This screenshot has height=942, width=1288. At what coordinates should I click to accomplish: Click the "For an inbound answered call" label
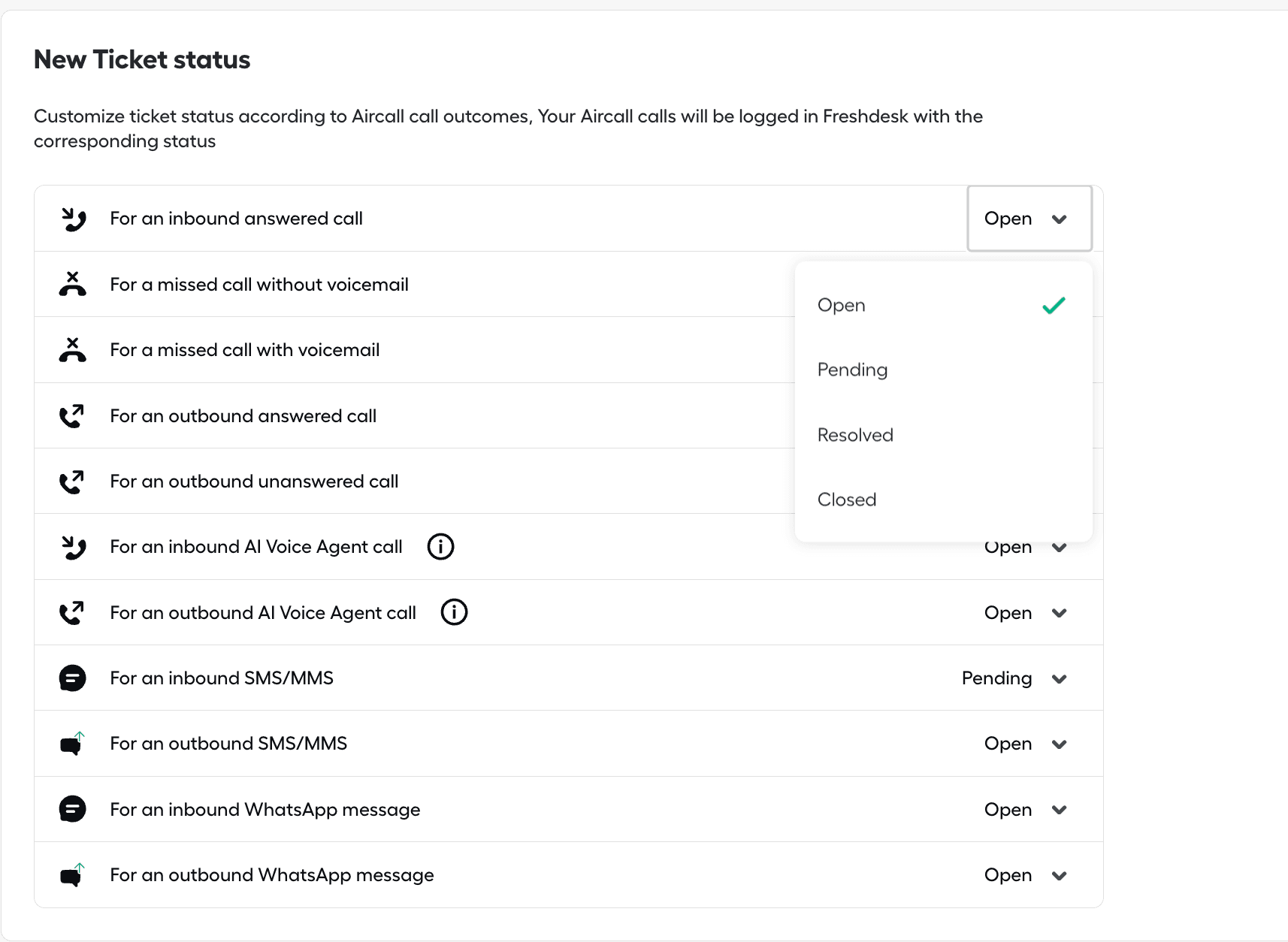pyautogui.click(x=236, y=219)
